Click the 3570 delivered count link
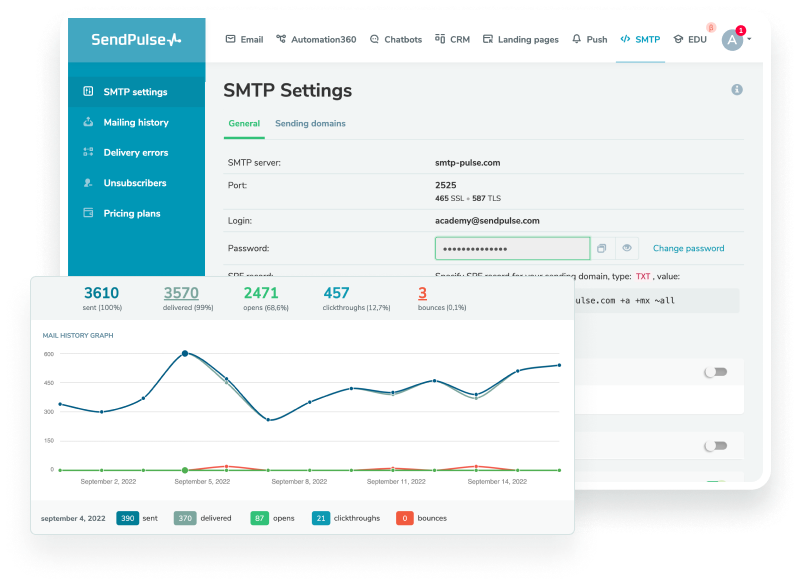801x585 pixels. [x=181, y=293]
